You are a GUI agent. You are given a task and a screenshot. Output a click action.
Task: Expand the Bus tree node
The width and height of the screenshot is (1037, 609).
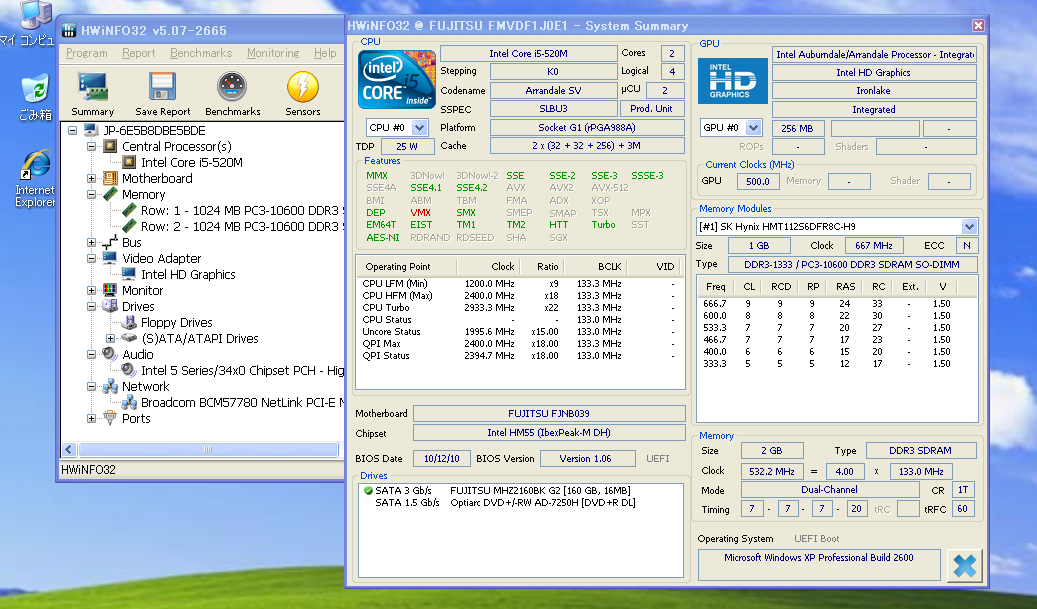pyautogui.click(x=90, y=242)
